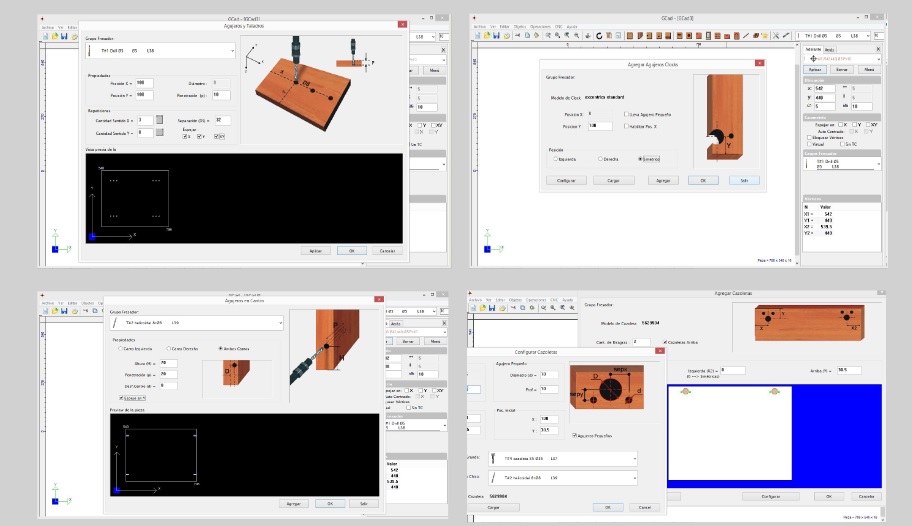Image resolution: width=912 pixels, height=526 pixels.
Task: Click Save disk icon in Agujeros en Cantos window
Action: click(64, 311)
